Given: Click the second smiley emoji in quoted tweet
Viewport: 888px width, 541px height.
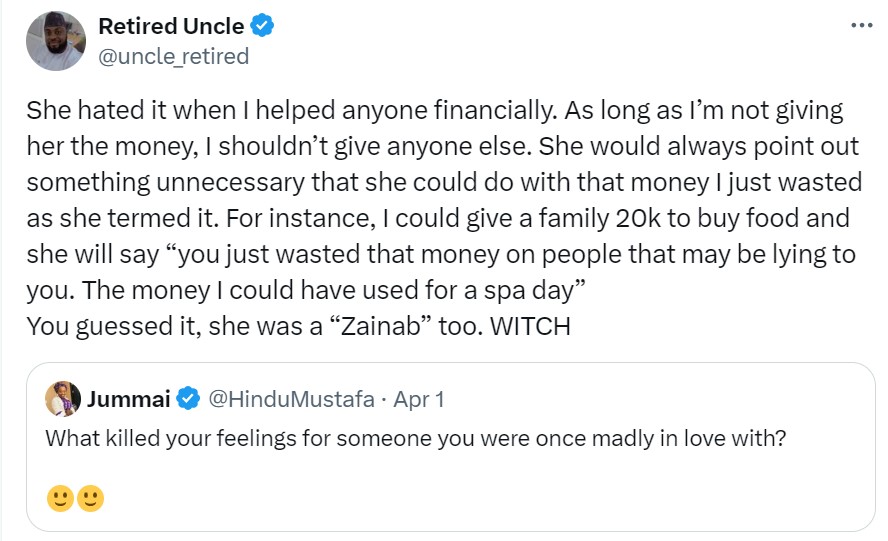Looking at the screenshot, I should [90, 497].
